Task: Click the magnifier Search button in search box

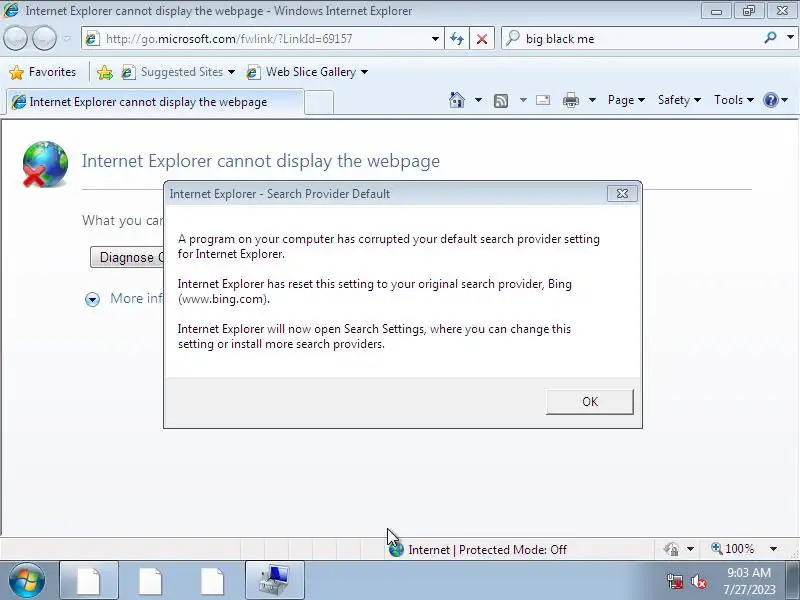Action: (x=770, y=38)
